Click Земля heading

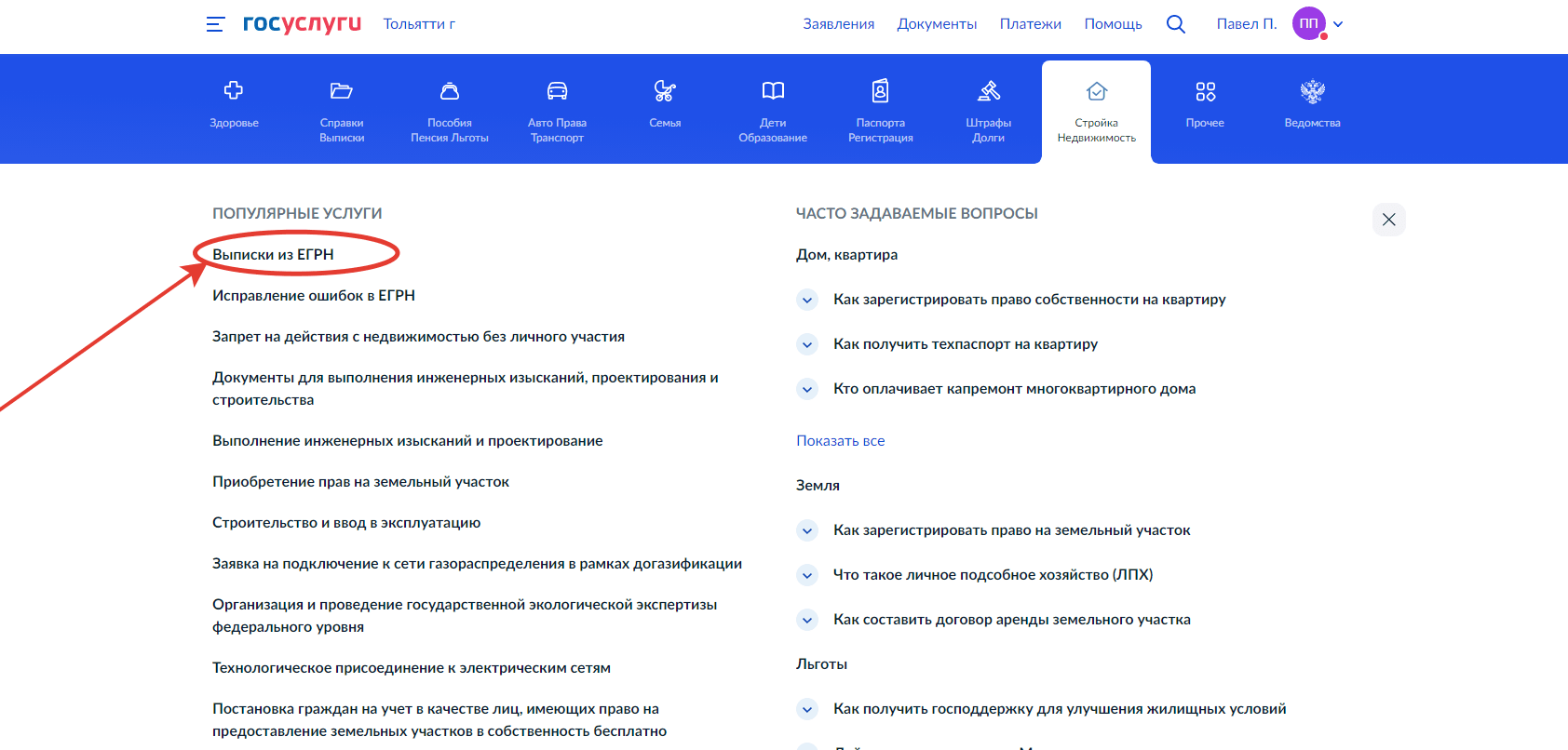point(818,486)
